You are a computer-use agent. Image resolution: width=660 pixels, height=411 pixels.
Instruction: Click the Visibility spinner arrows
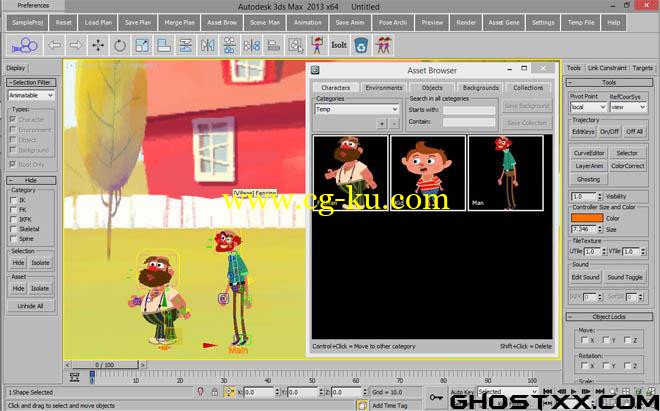click(600, 197)
